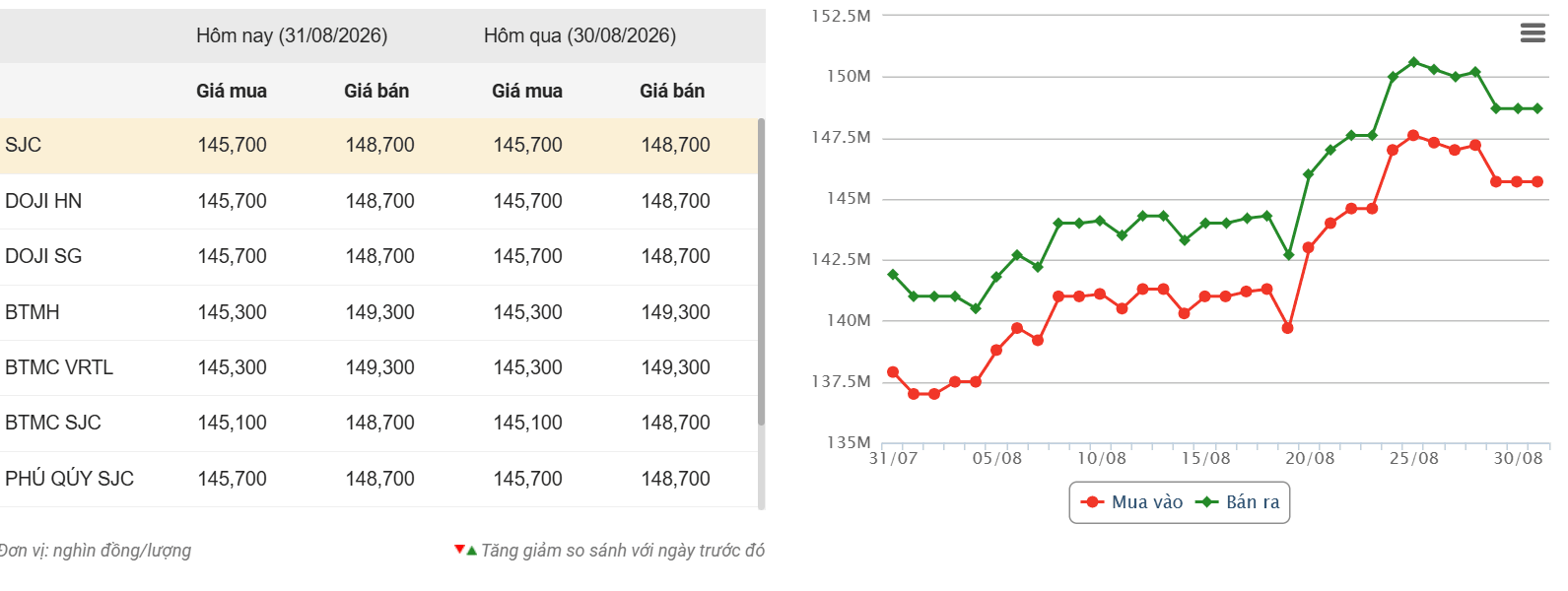The width and height of the screenshot is (1568, 591).
Task: Click SJC today's buy price 145,700
Action: tap(233, 145)
